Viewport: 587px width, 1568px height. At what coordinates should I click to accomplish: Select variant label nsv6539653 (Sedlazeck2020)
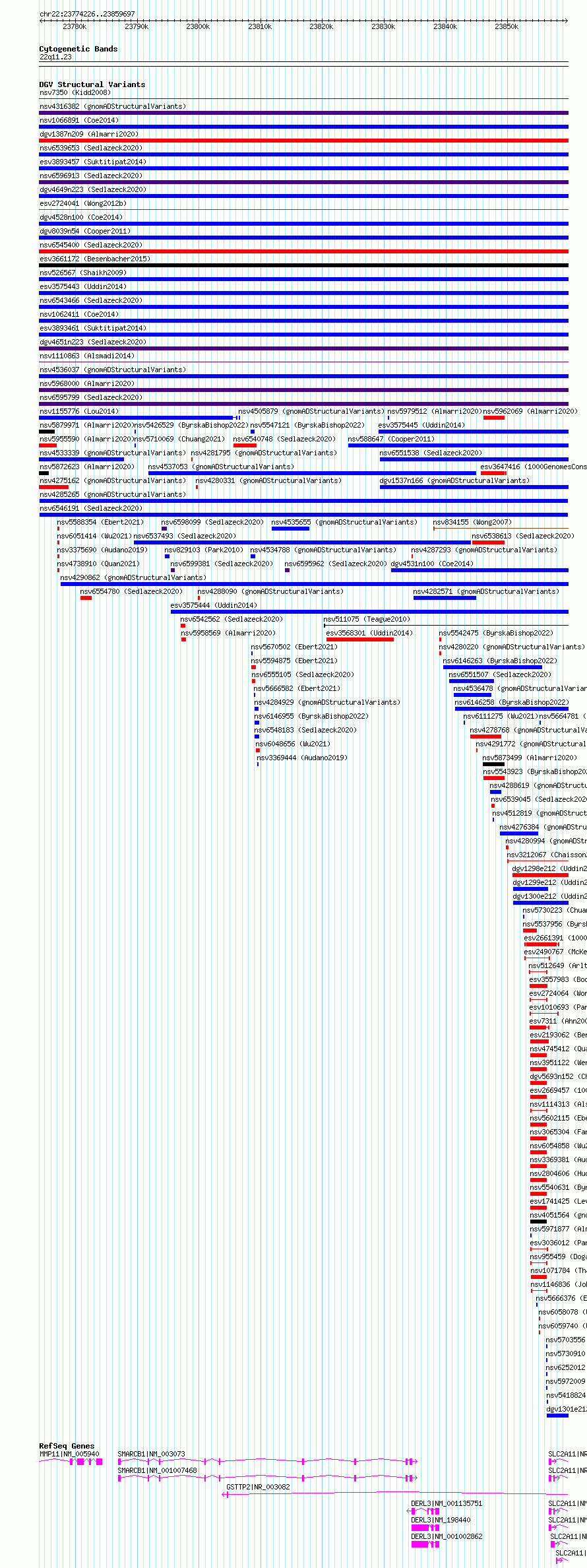(91, 148)
